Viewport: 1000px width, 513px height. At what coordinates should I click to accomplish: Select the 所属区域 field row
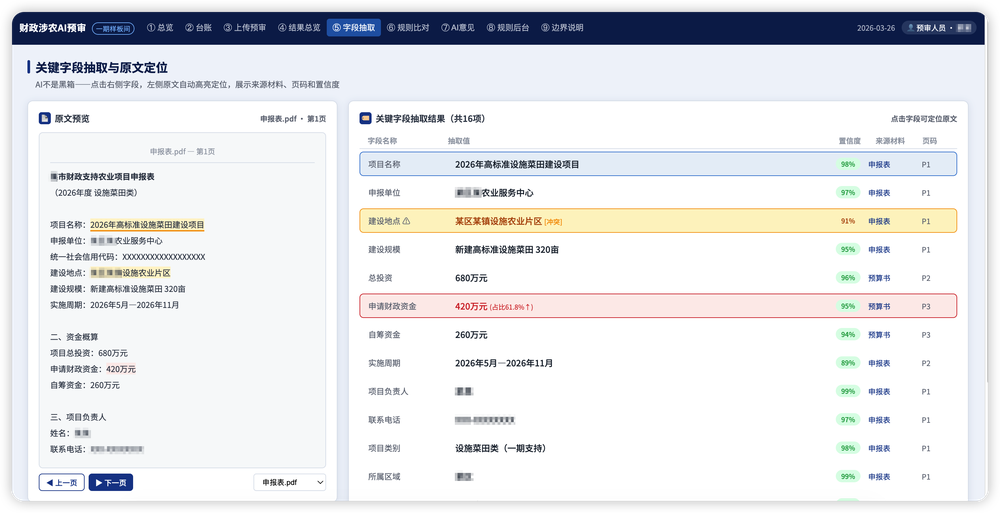click(x=658, y=477)
